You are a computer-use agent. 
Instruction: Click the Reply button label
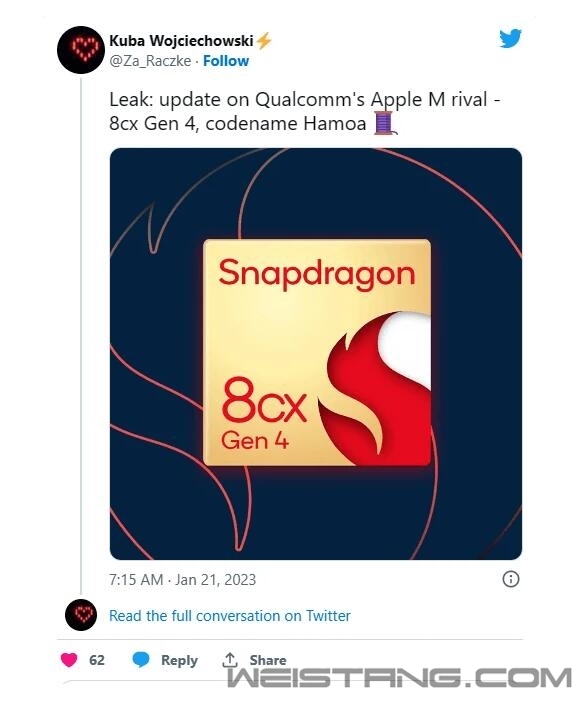click(x=179, y=660)
